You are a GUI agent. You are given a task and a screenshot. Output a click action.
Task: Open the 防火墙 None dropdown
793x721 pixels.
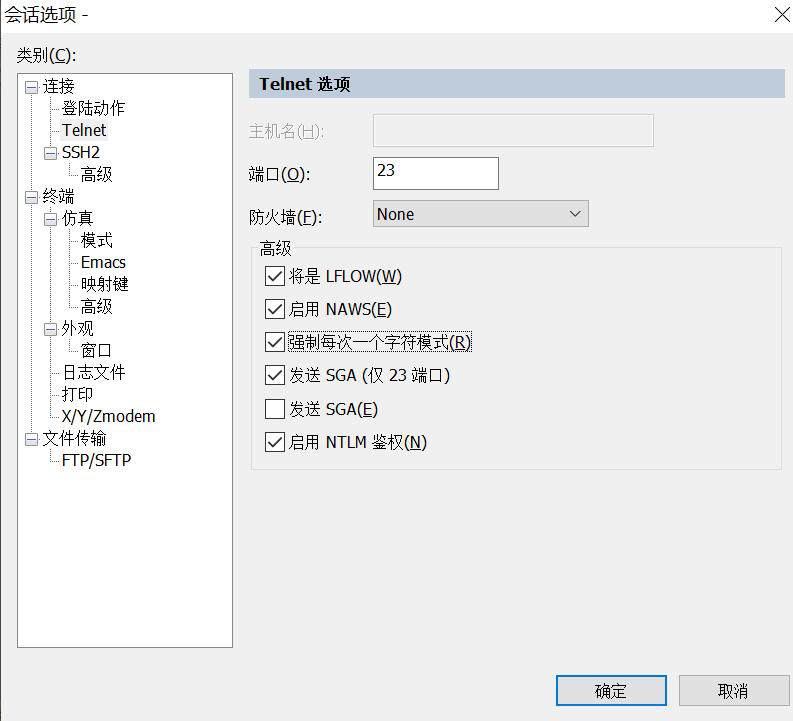point(480,214)
